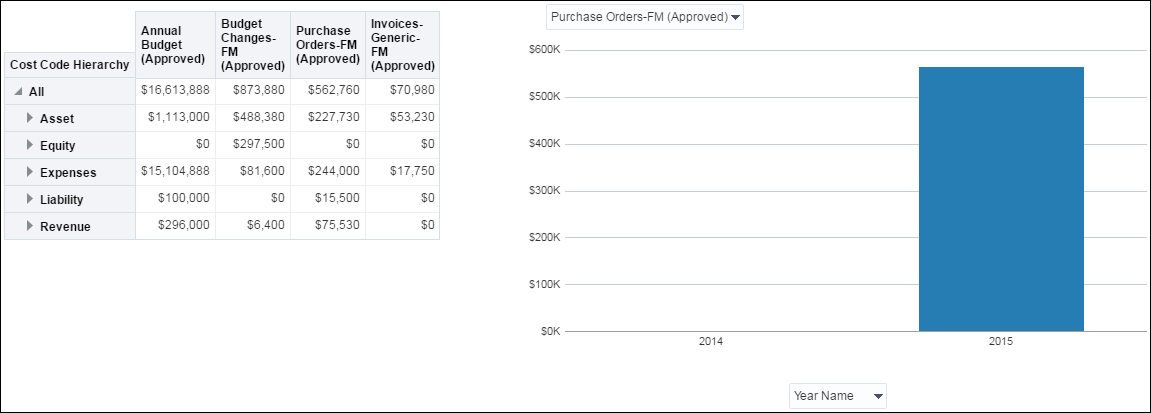Screen dimensions: 1151x413
Task: Expand the Expenses cost code row
Action: (x=30, y=172)
